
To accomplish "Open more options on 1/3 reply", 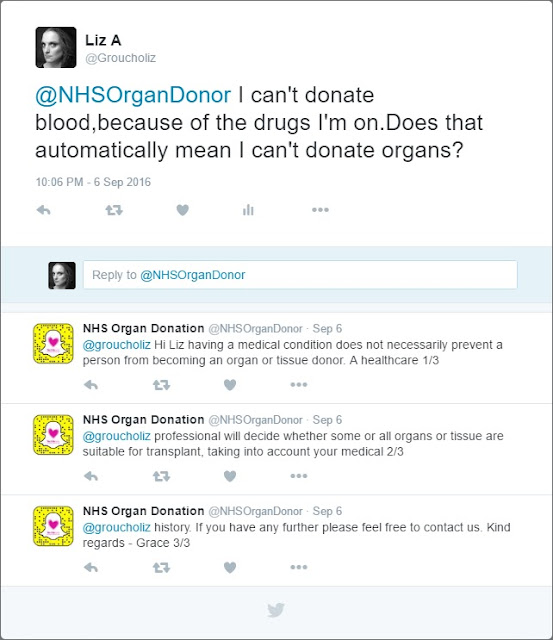I will 299,384.
